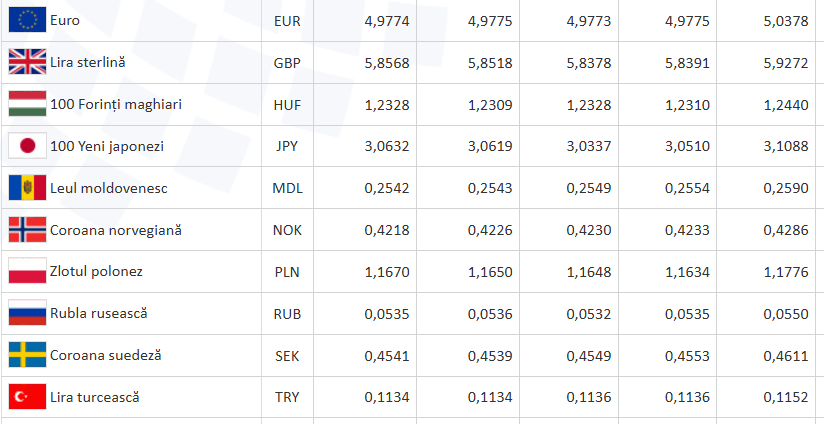
Task: Click the Norwegian flag icon
Action: click(x=27, y=230)
